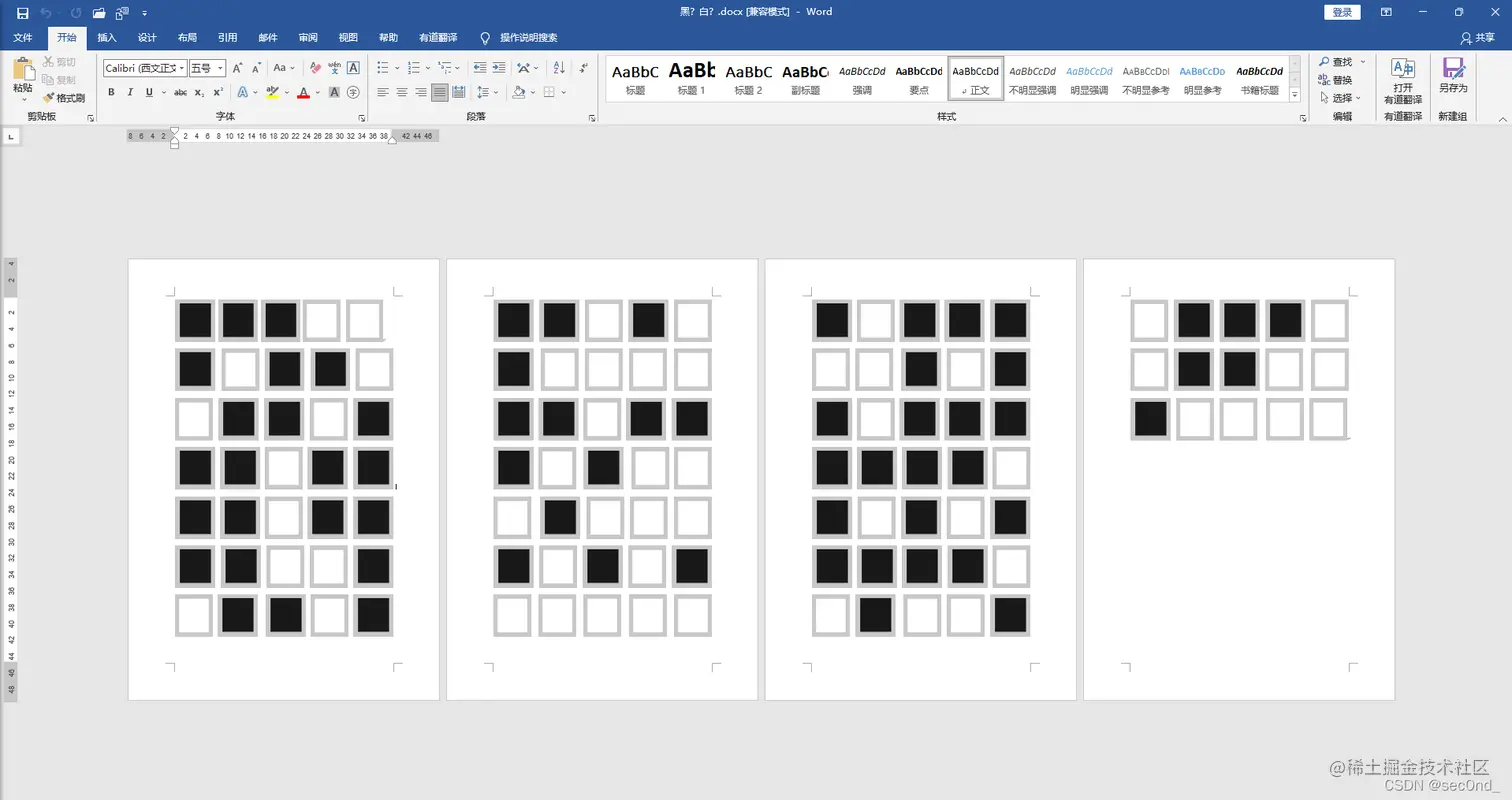
Task: Switch to the Review (审阅) tab
Action: 308,38
